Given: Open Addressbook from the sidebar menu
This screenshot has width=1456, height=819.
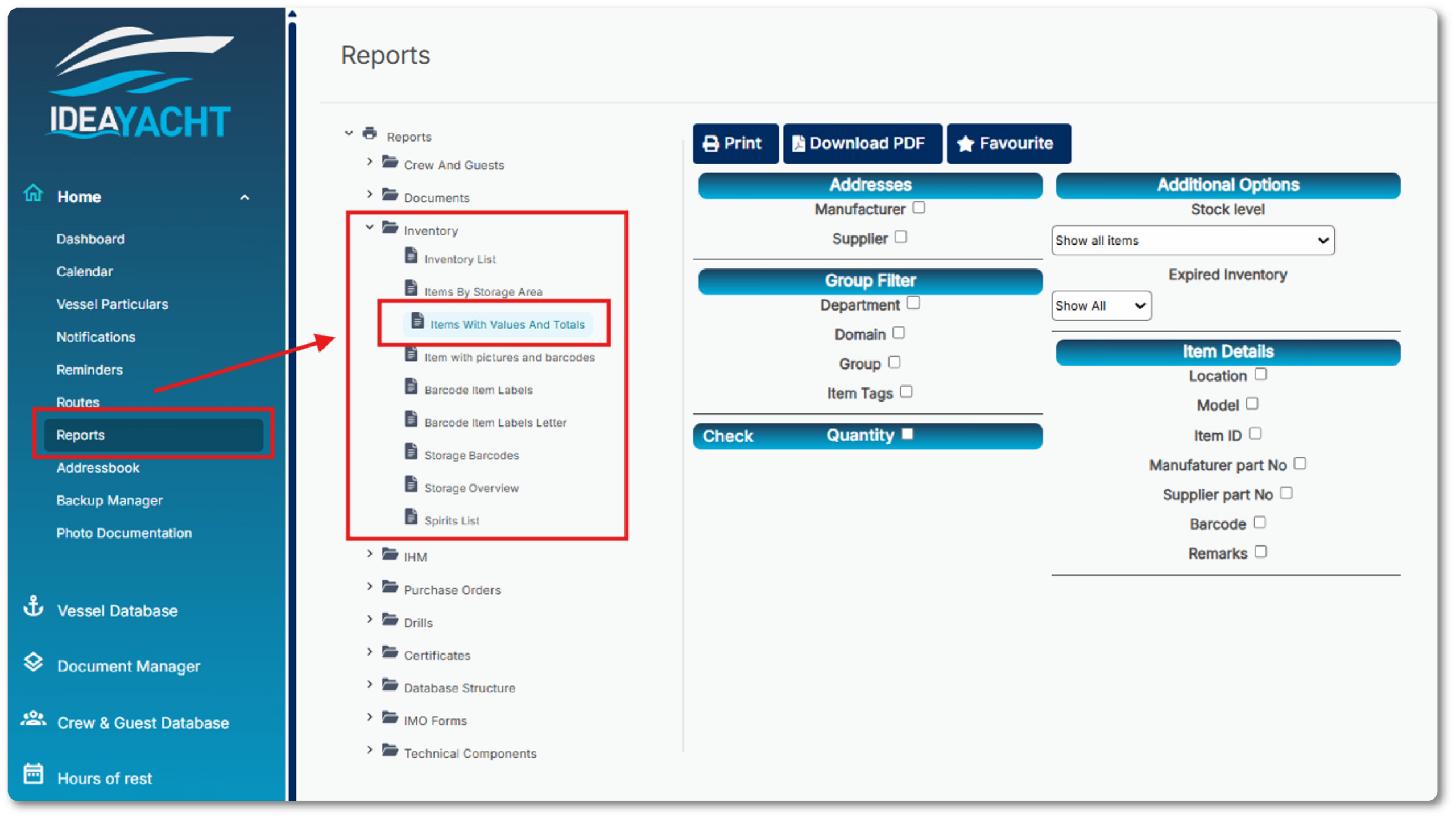Looking at the screenshot, I should 98,468.
